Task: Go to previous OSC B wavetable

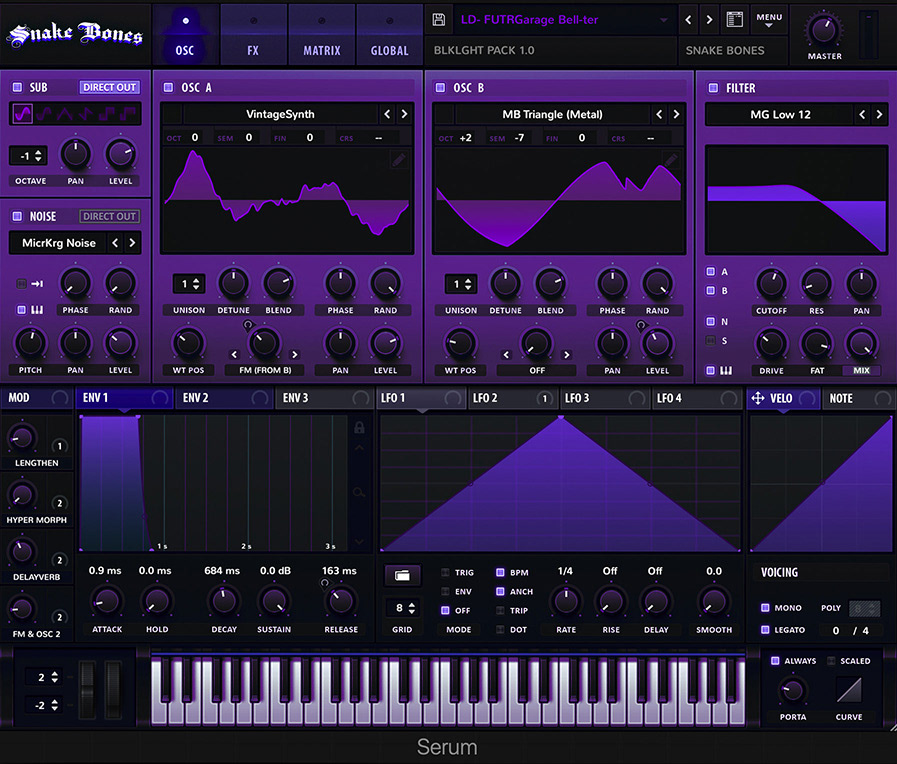Action: coord(659,114)
